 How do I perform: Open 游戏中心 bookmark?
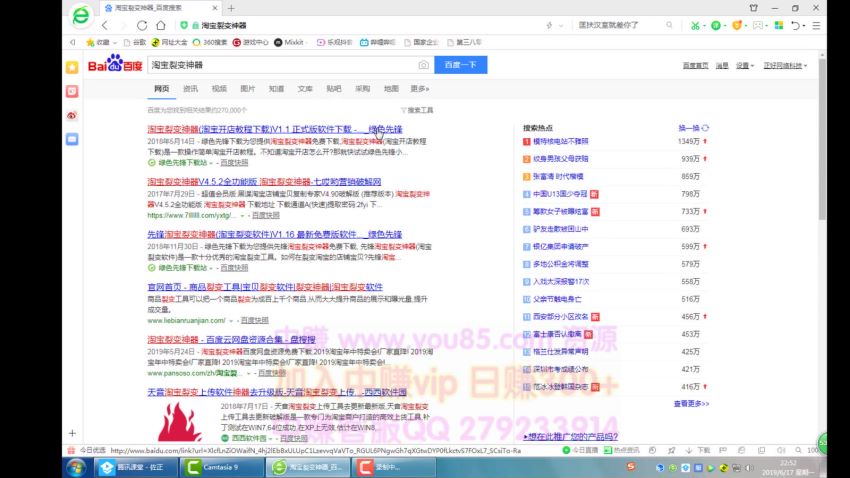point(250,42)
